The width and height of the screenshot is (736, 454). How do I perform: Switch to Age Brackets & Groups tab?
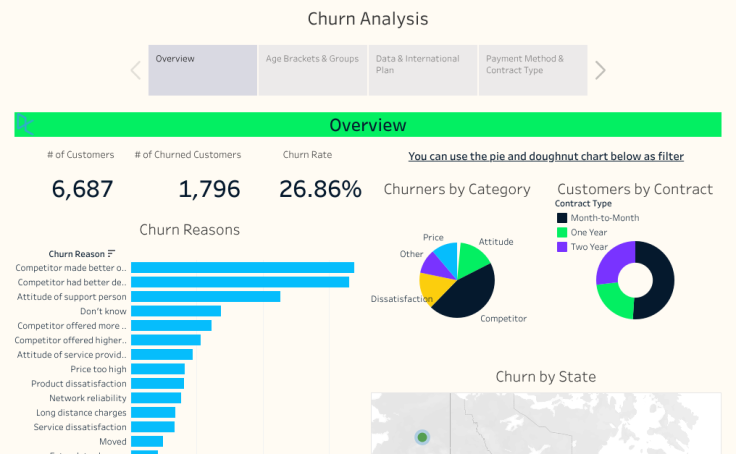[312, 70]
